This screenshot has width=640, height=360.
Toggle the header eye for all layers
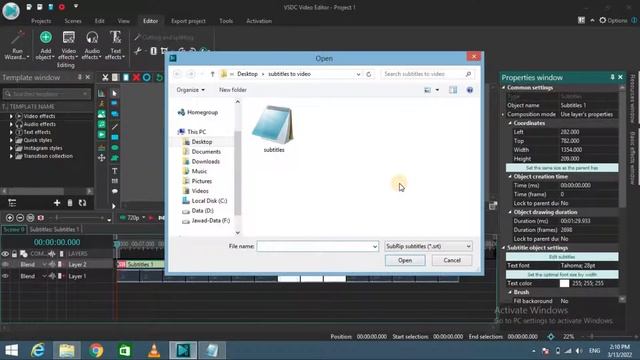[x=5, y=254]
